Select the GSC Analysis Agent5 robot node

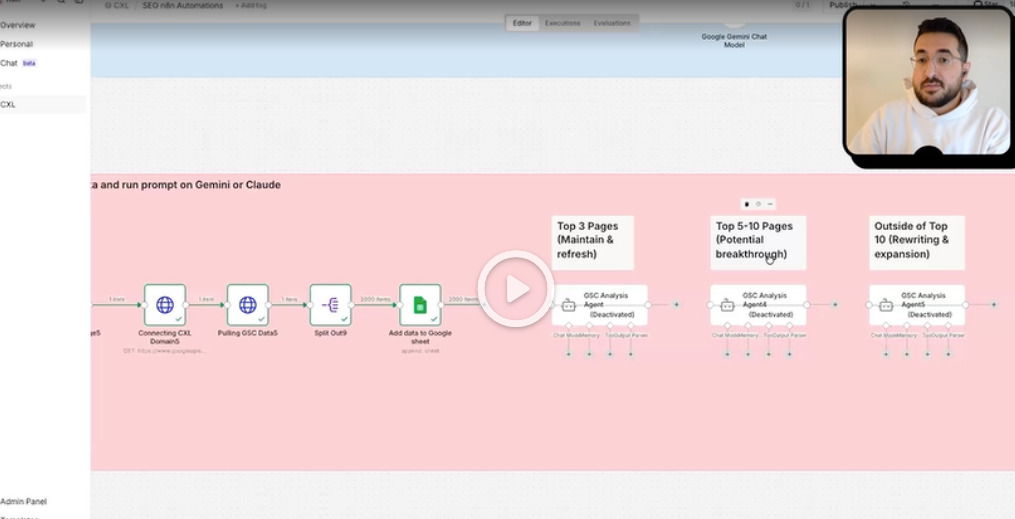917,305
